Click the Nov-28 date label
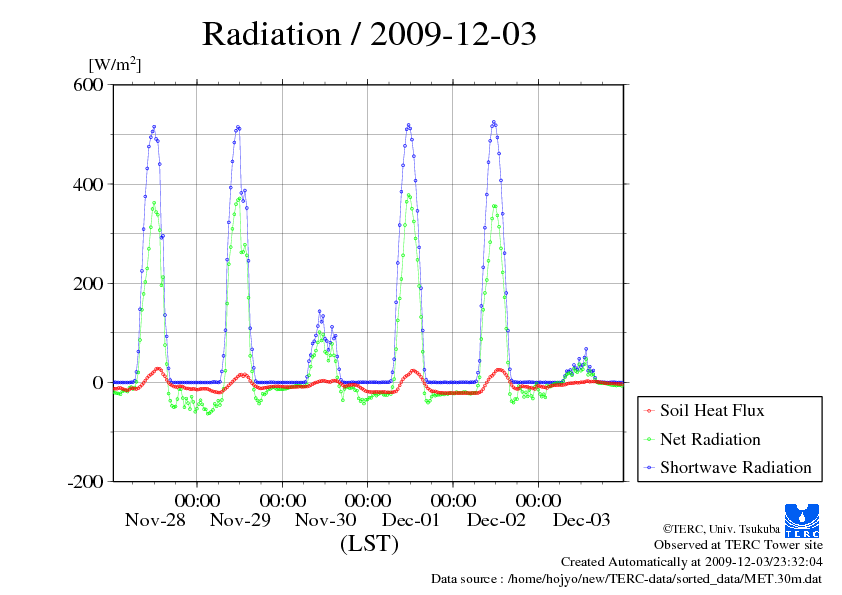Screen dimensions: 842x595 coord(155,520)
